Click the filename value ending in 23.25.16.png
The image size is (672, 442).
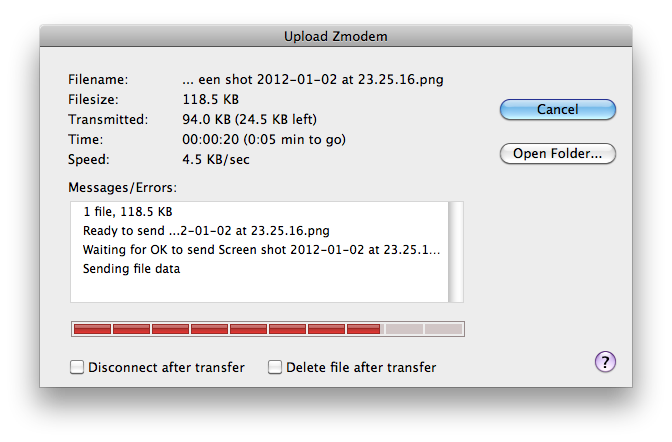tap(313, 80)
